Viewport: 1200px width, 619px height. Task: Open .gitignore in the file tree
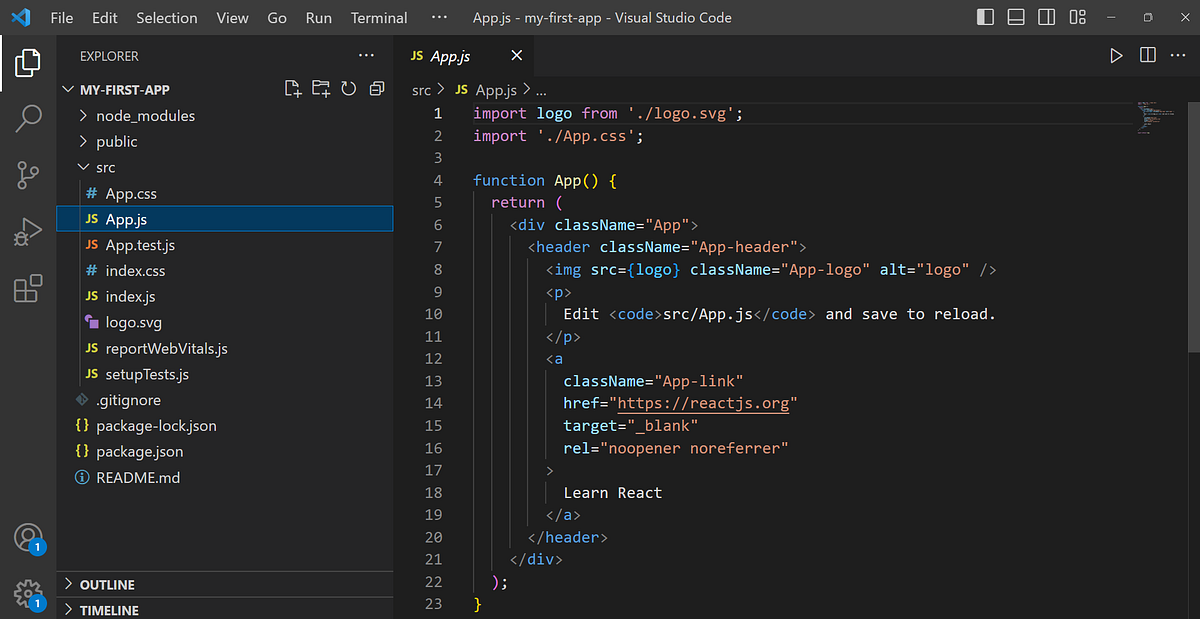point(225,400)
